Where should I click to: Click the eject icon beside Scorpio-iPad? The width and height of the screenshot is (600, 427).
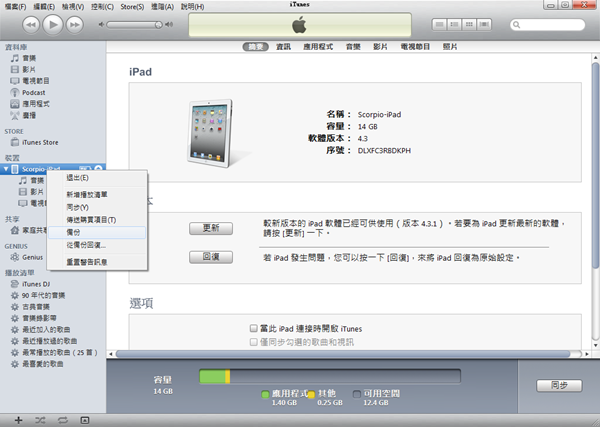point(98,168)
